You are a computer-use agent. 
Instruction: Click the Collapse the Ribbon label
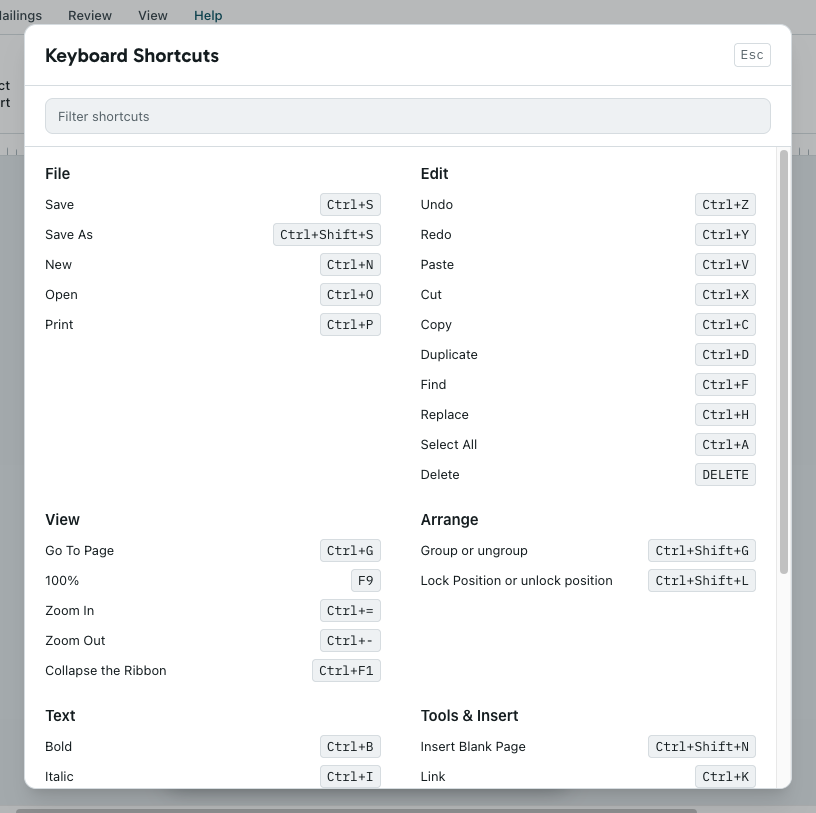click(106, 670)
